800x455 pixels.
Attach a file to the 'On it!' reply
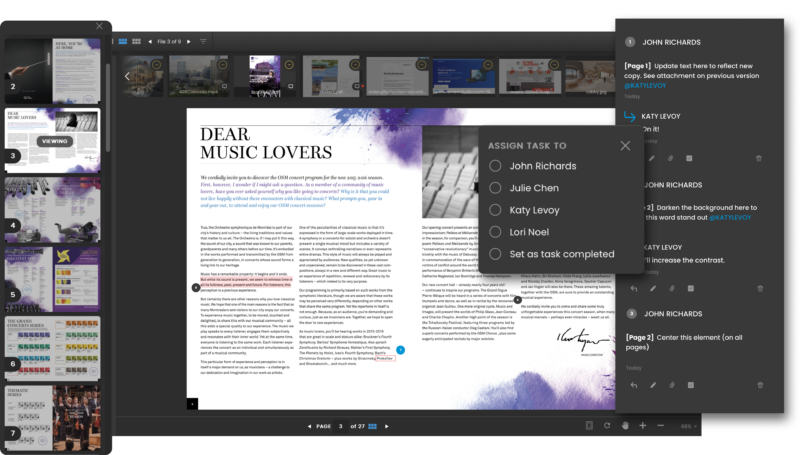click(x=670, y=158)
